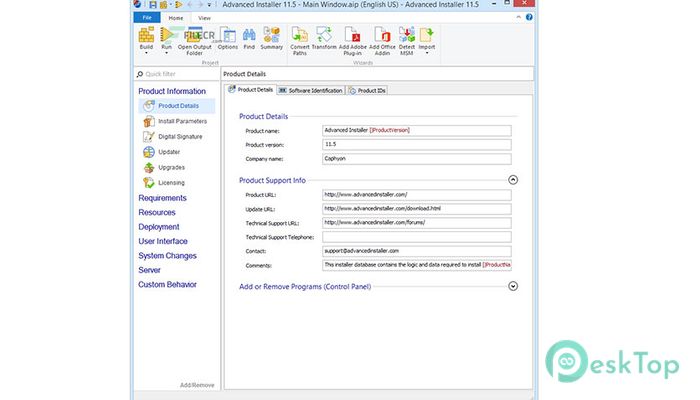Viewport: 700px width, 400px height.
Task: Open the Updater page
Action: pyautogui.click(x=169, y=152)
